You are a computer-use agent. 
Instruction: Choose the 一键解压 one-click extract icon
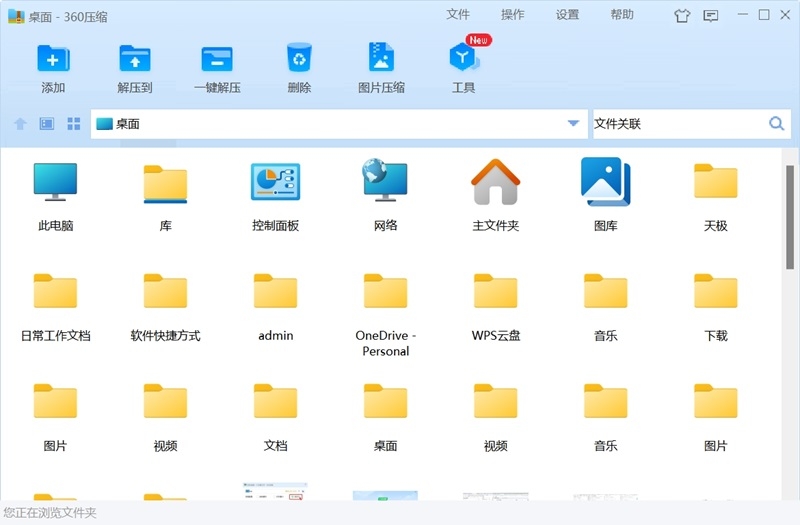(x=217, y=59)
